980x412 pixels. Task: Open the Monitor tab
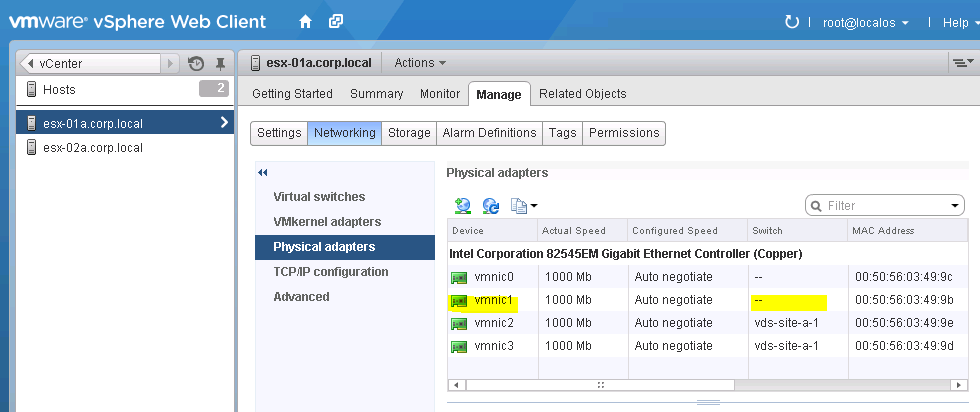(x=440, y=94)
